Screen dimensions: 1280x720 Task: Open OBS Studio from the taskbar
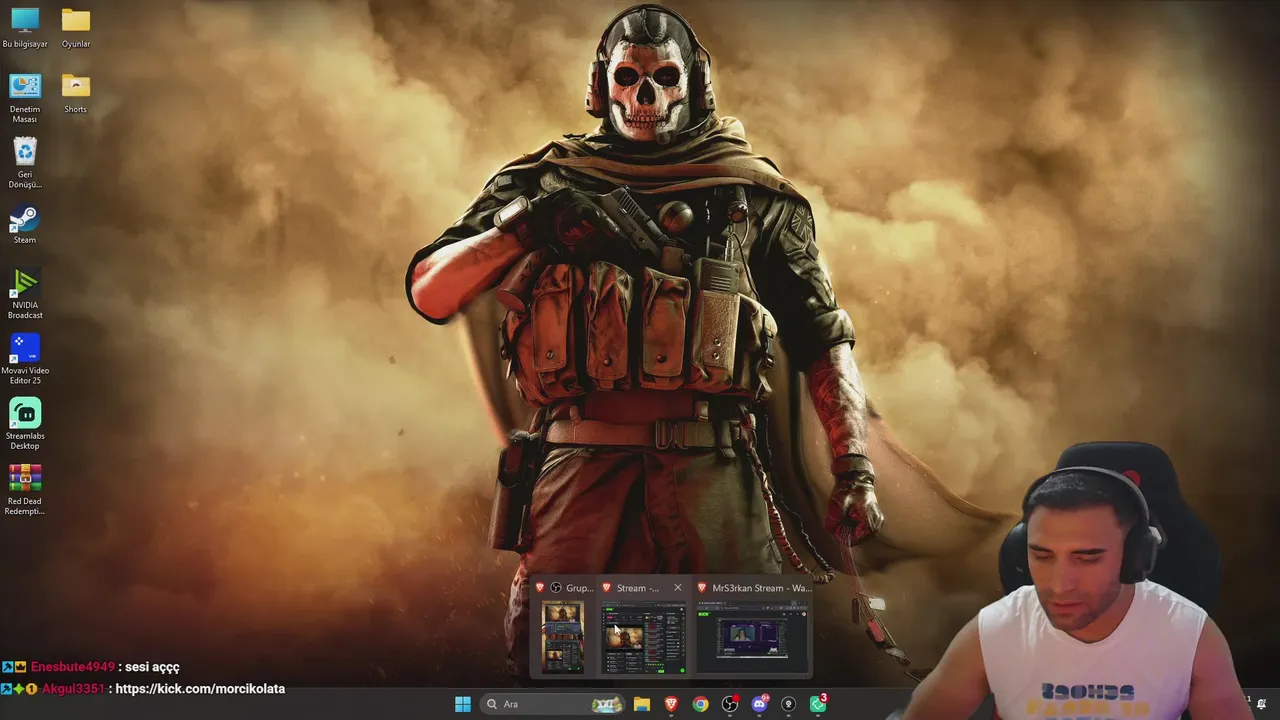[x=730, y=704]
